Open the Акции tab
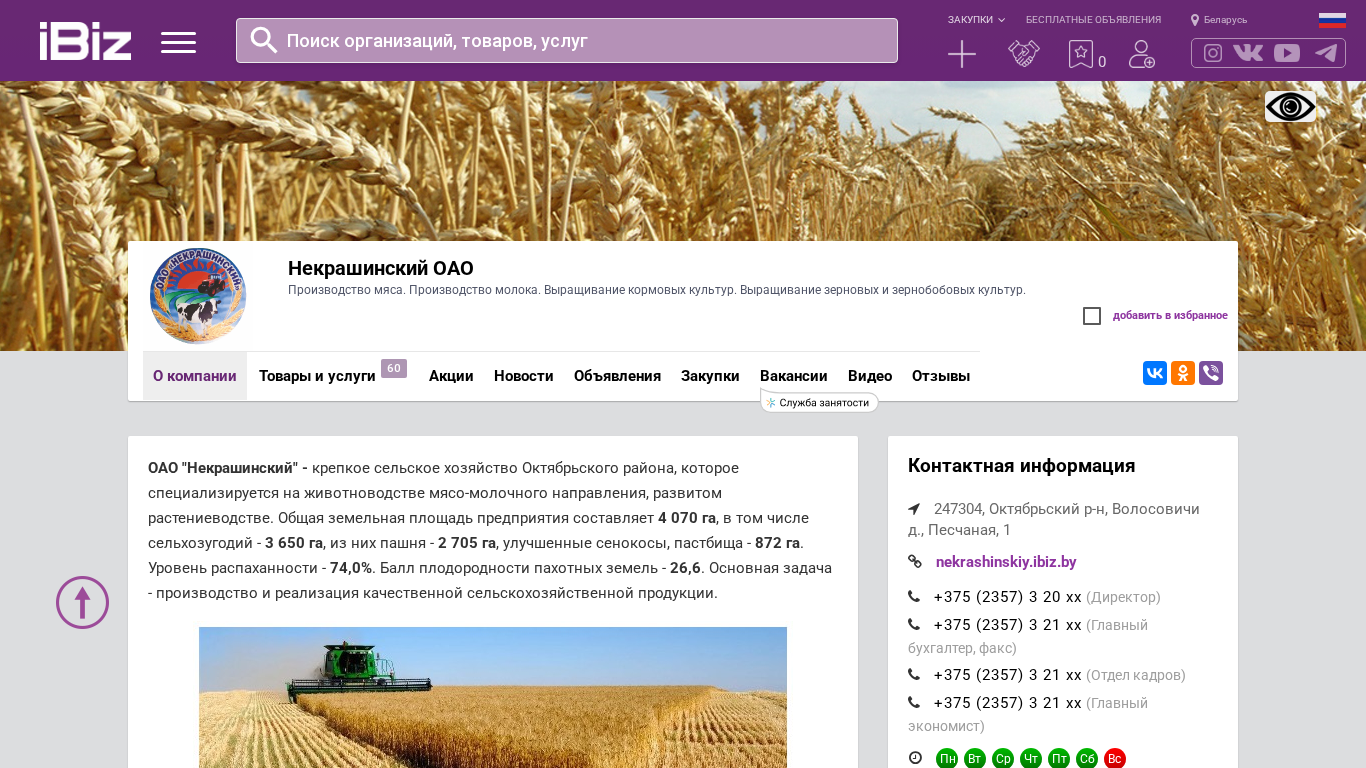This screenshot has height=768, width=1366. 451,376
